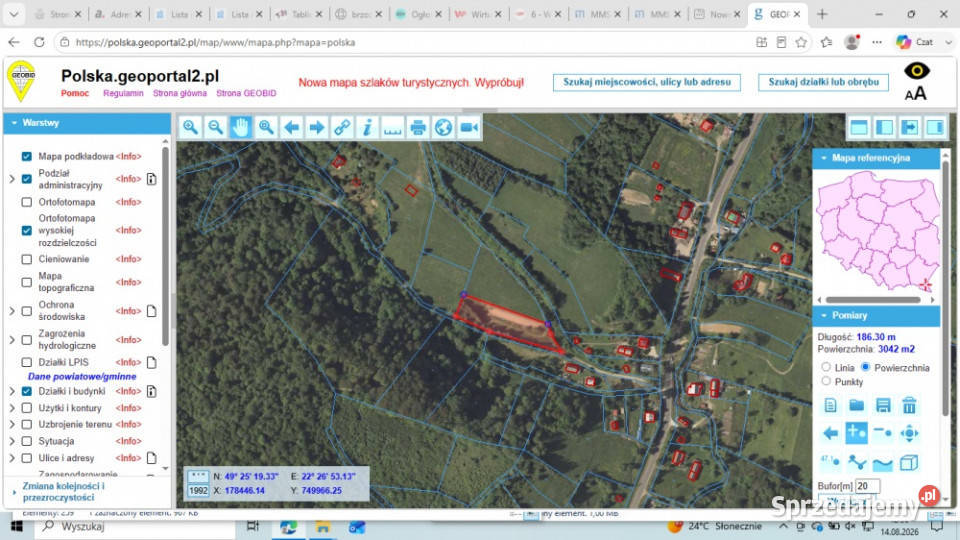Expand Działki i budynki layer group
The height and width of the screenshot is (540, 960).
click(12, 391)
